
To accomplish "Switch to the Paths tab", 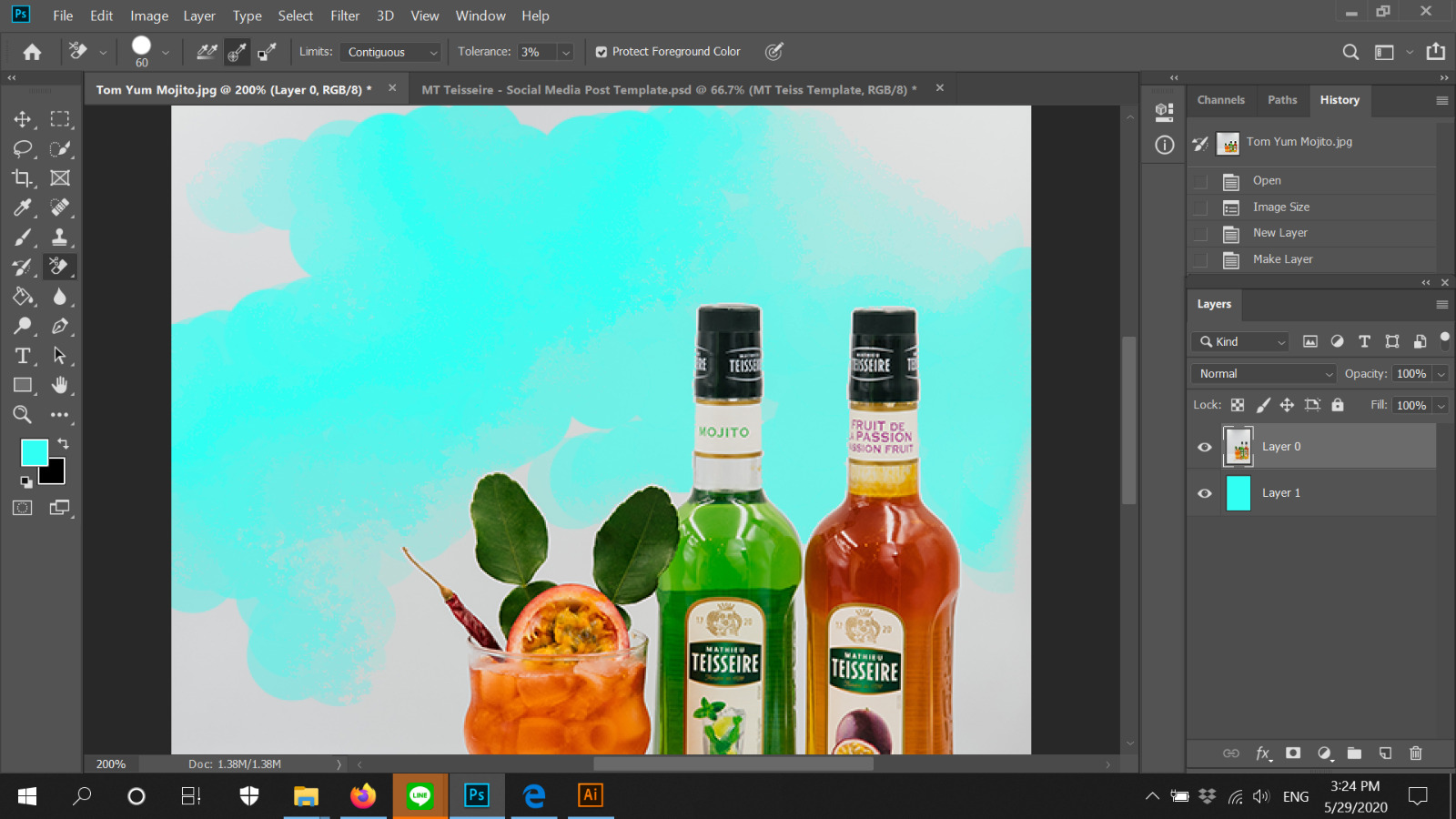I will [x=1282, y=100].
